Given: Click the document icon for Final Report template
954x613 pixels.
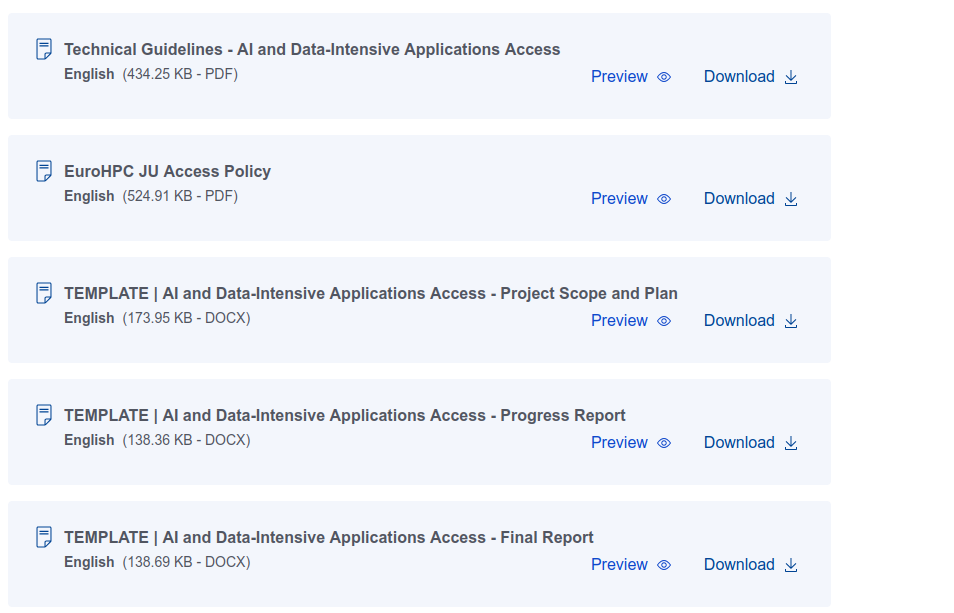Looking at the screenshot, I should tap(44, 537).
